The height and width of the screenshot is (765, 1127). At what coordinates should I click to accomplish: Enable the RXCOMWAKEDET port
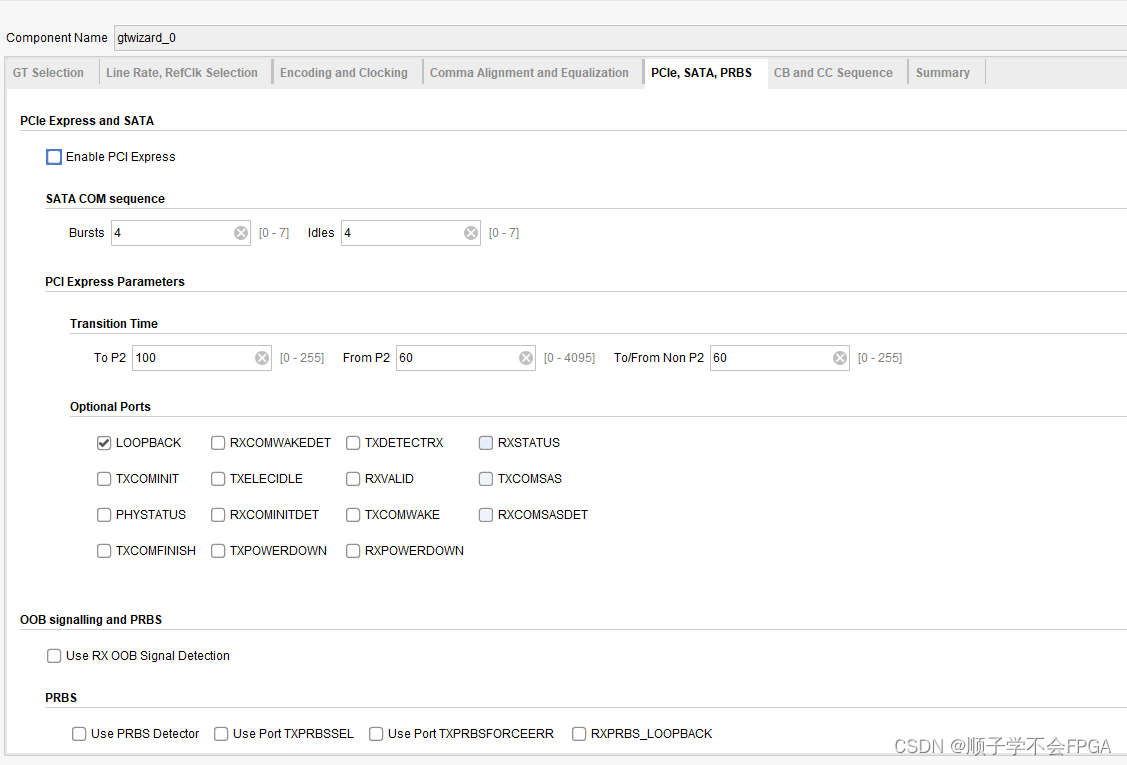[x=218, y=443]
